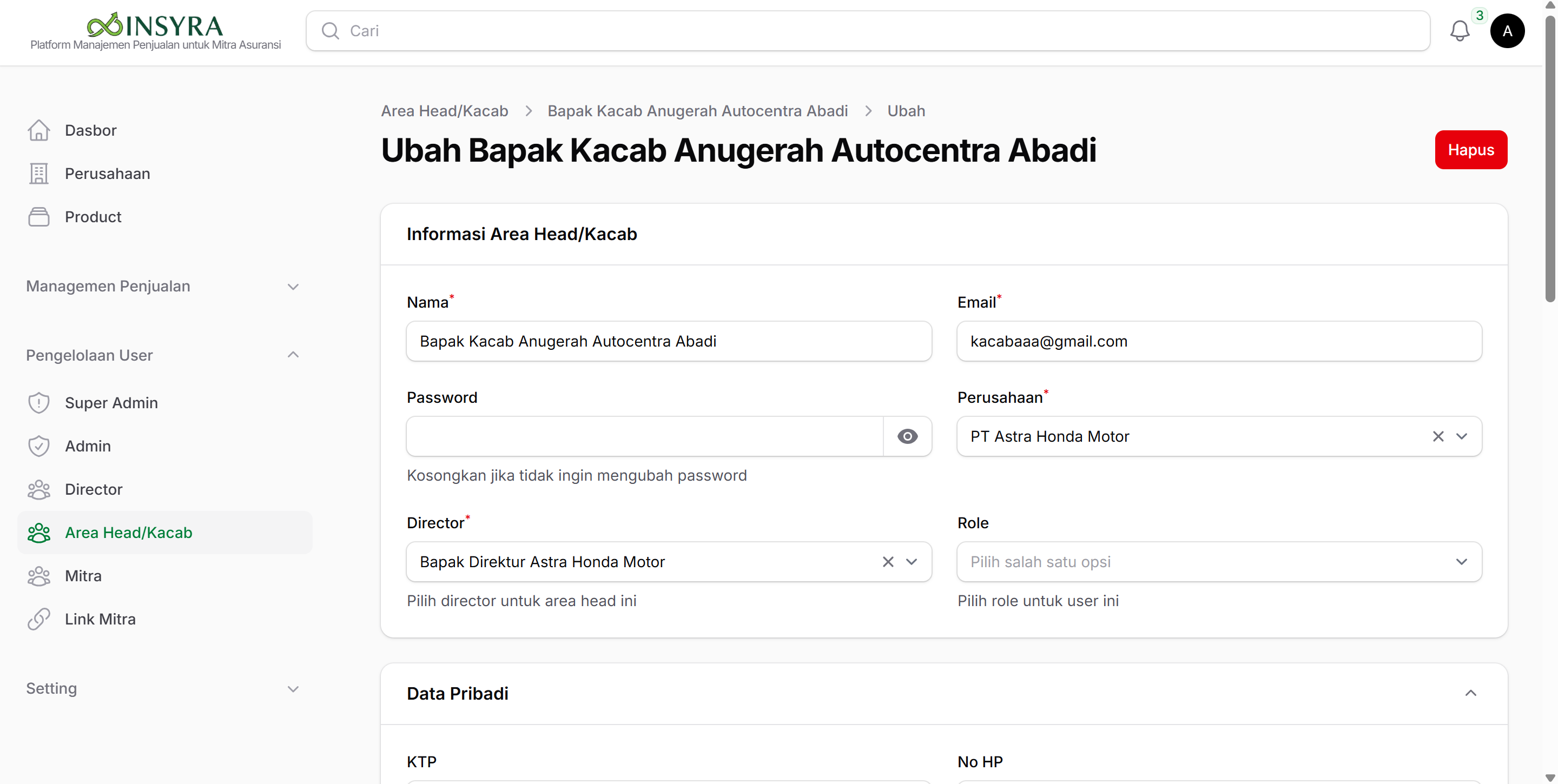Open the Role dropdown
Image resolution: width=1558 pixels, height=784 pixels.
pos(1219,562)
